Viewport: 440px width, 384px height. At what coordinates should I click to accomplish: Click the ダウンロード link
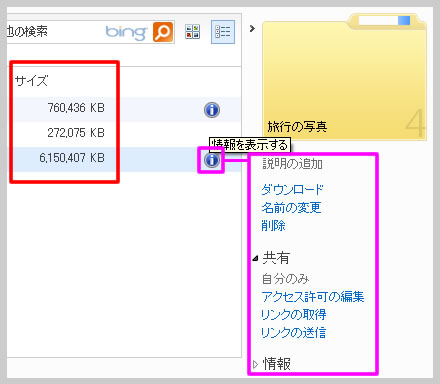click(292, 189)
